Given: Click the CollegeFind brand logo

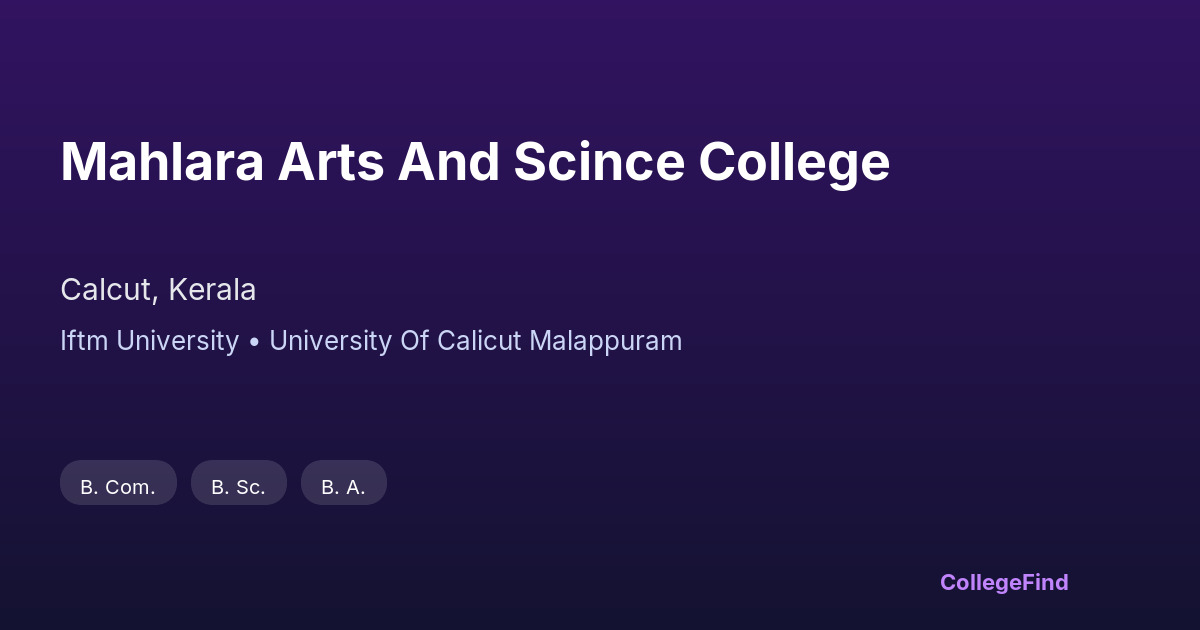Looking at the screenshot, I should tap(1003, 582).
